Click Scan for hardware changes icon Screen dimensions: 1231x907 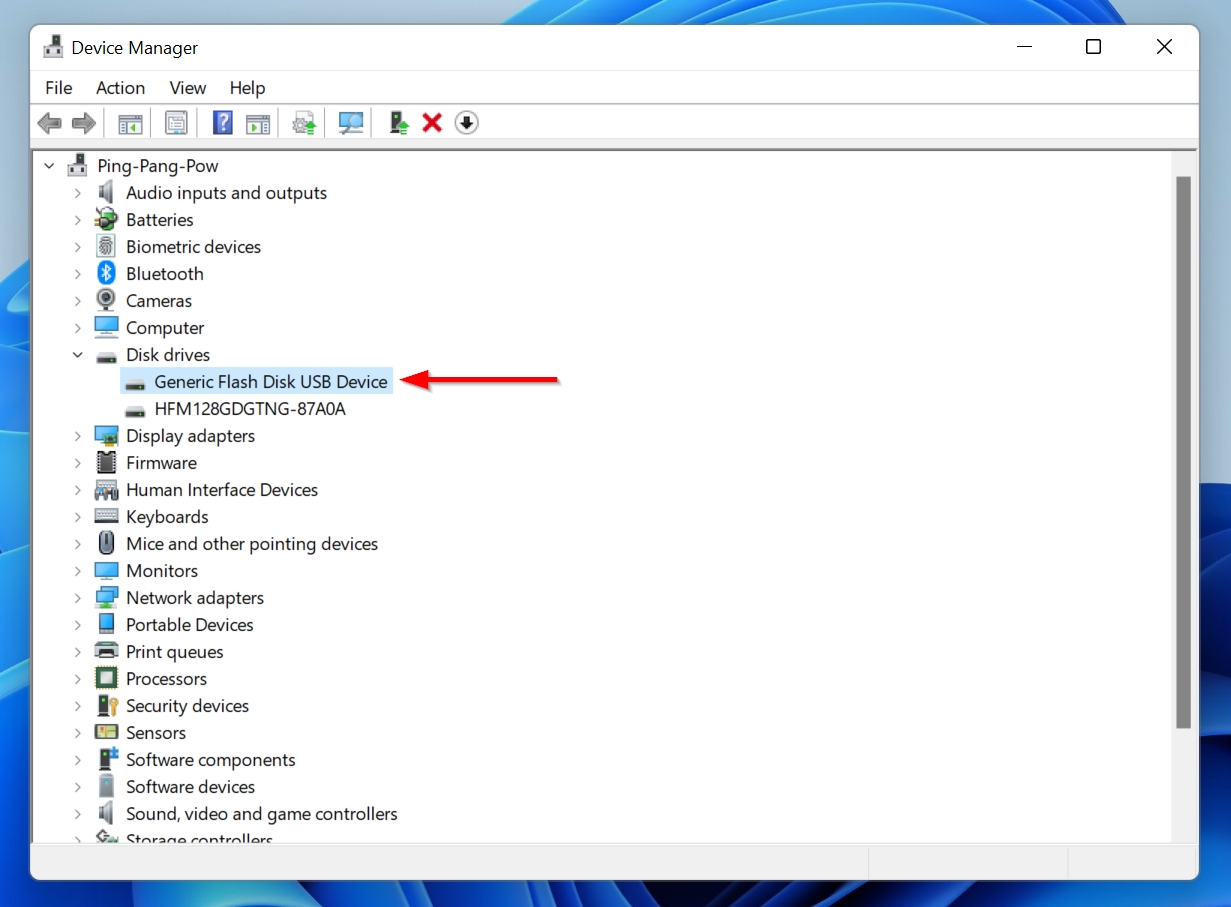click(x=351, y=123)
